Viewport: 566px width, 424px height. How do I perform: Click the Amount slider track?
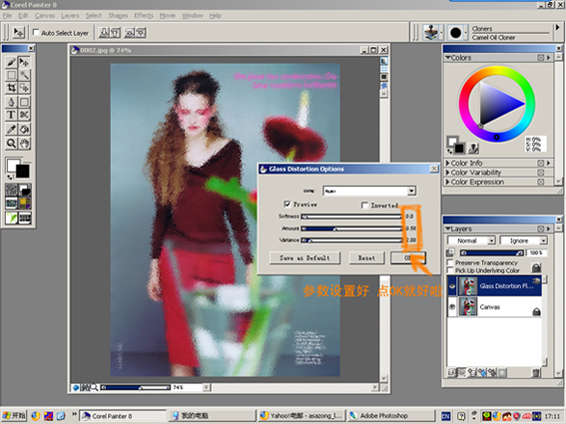(352, 228)
